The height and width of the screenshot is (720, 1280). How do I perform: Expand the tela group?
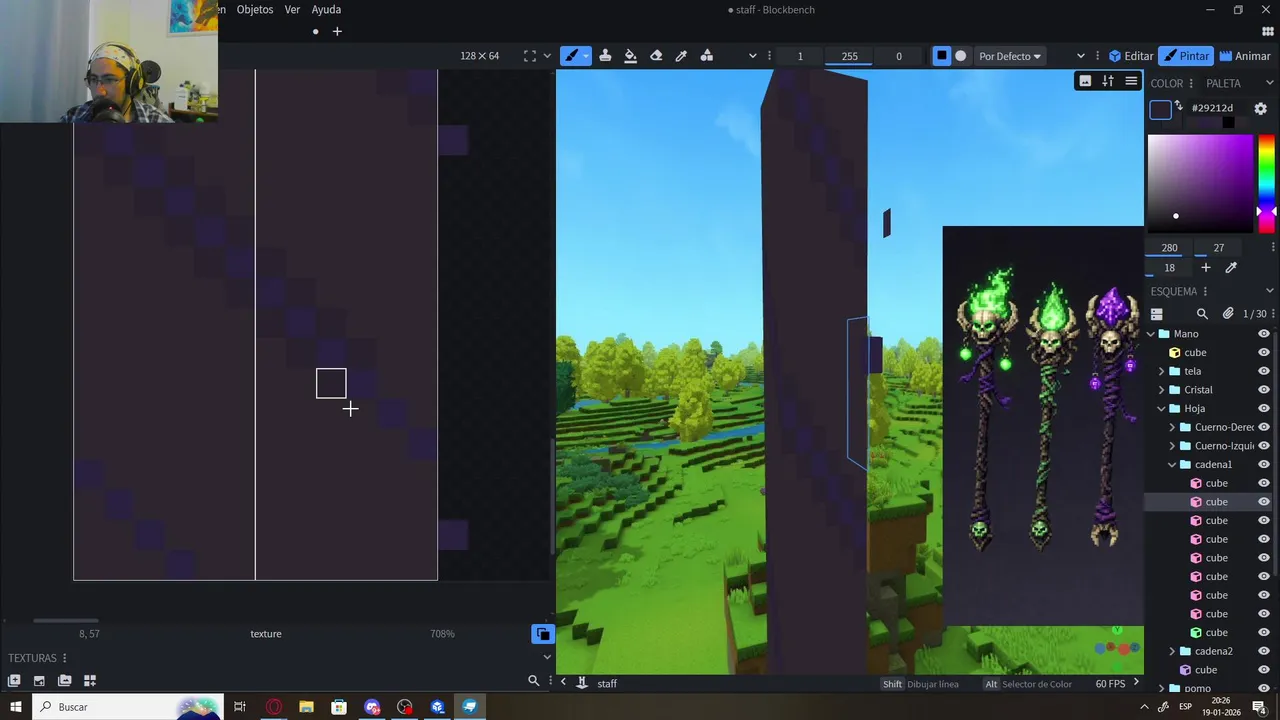pyautogui.click(x=1162, y=371)
